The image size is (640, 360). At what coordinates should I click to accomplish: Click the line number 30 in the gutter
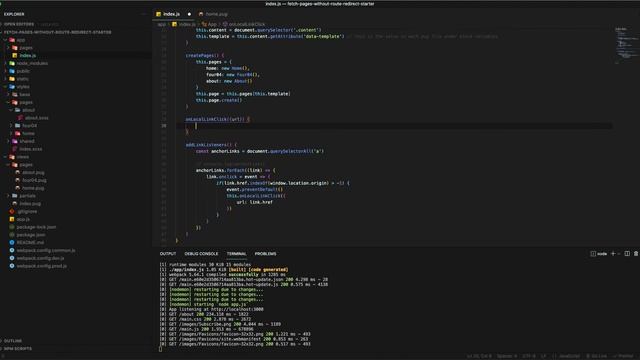[x=164, y=126]
